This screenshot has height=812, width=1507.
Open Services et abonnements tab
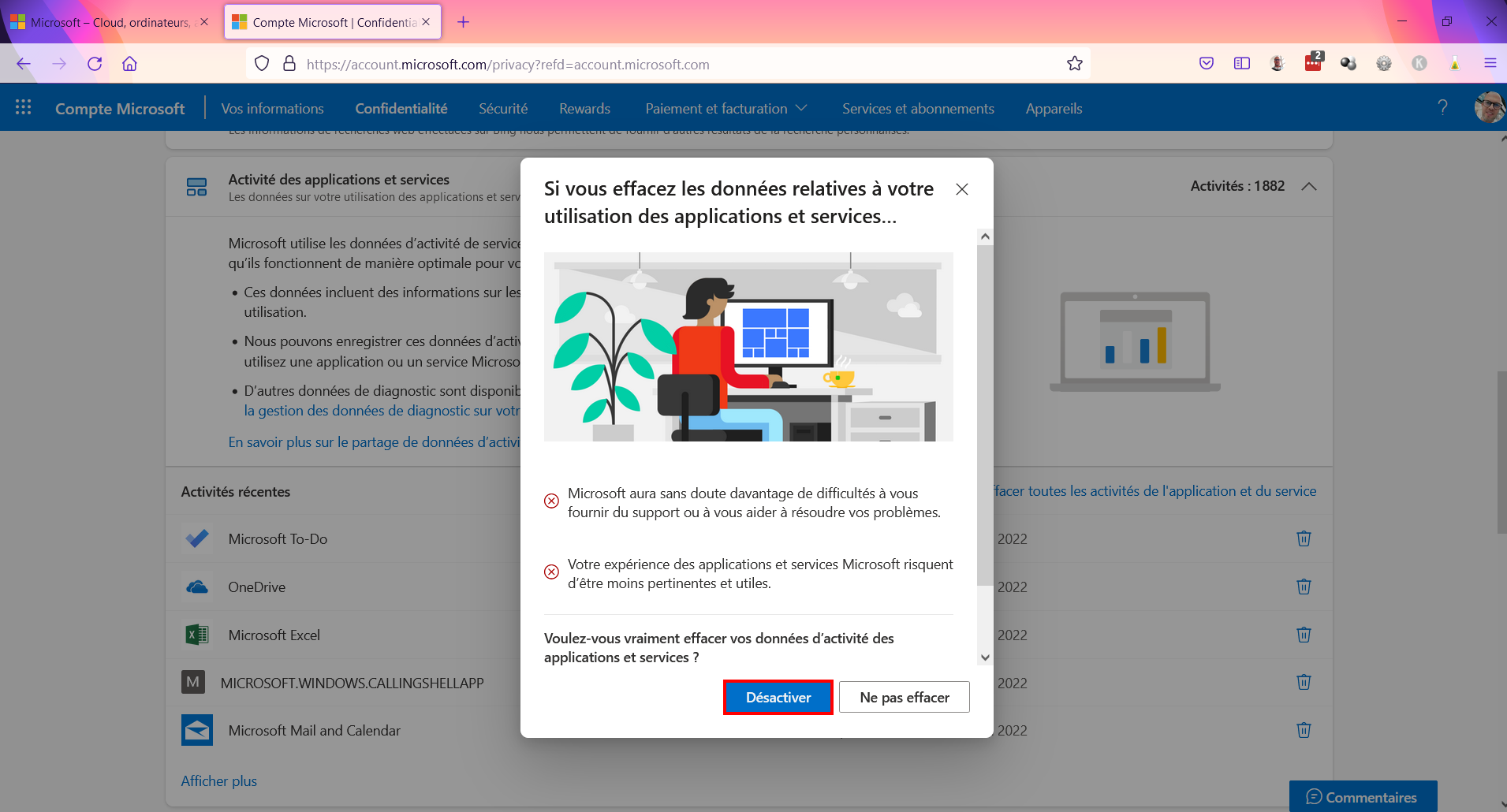[x=918, y=109]
